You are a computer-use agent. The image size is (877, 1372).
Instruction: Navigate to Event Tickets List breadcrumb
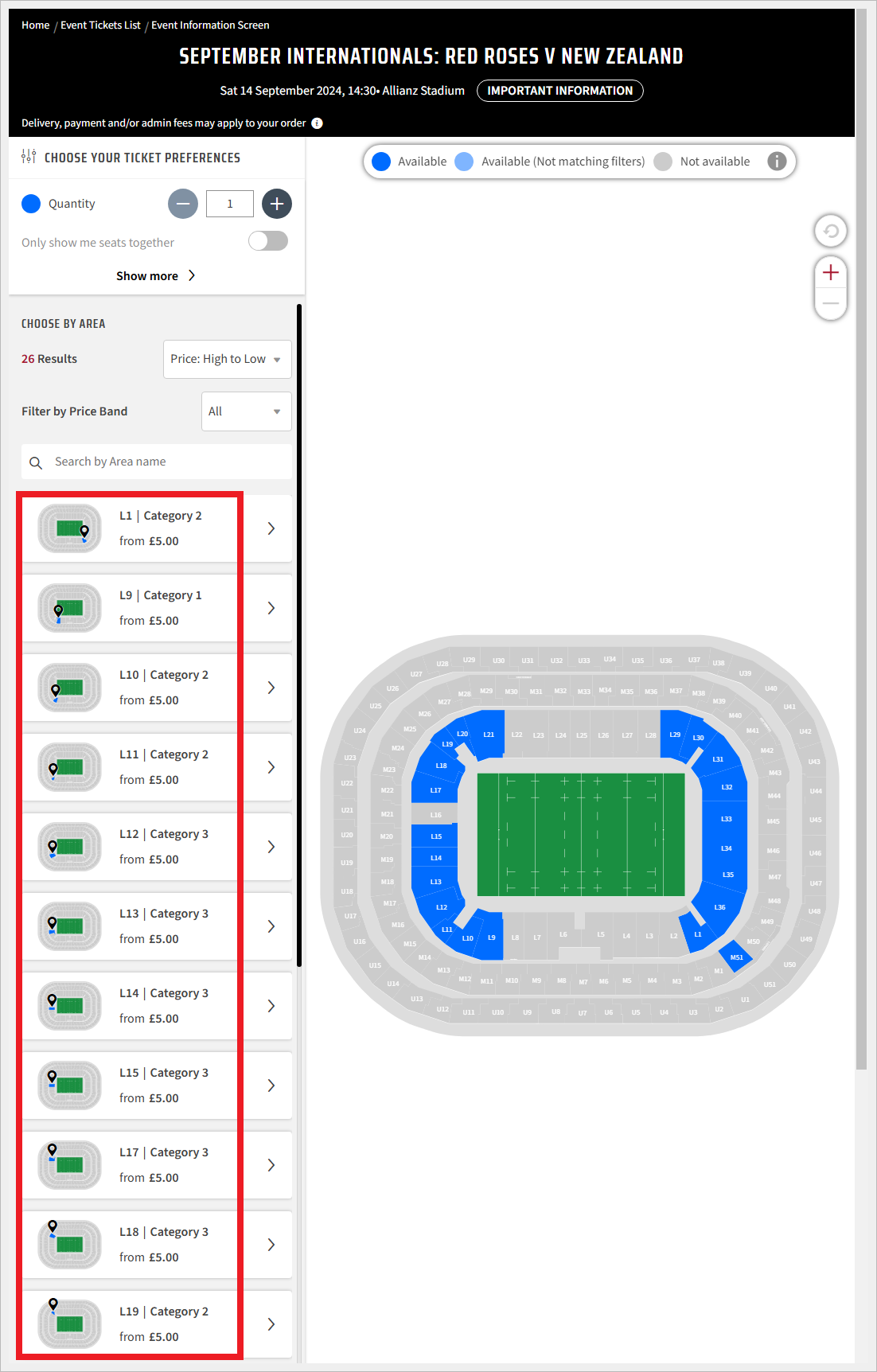100,25
